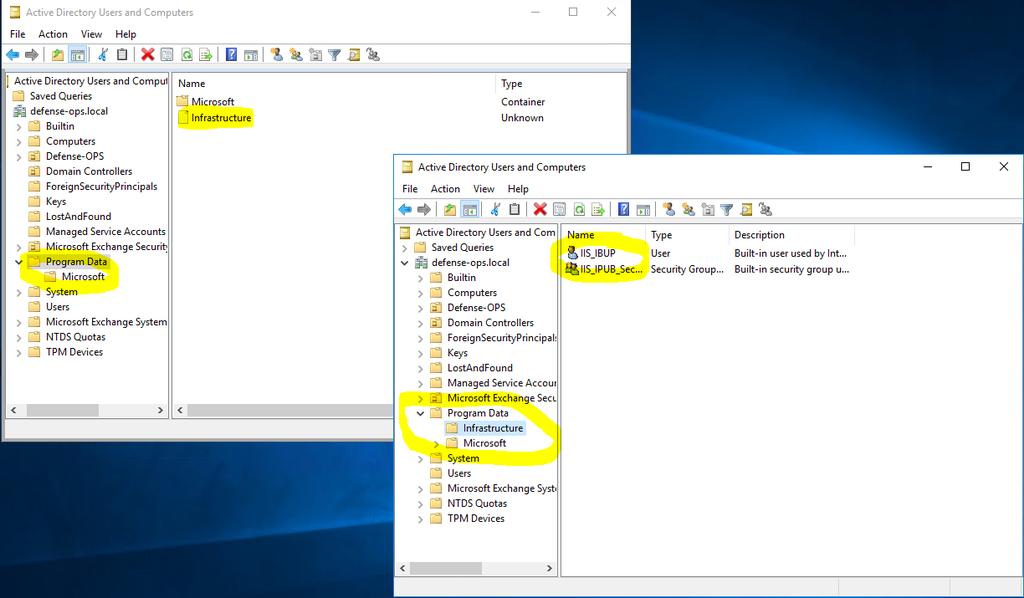Click Forward arrow in the front window toolbar
Viewport: 1024px width, 598px height.
[x=424, y=210]
